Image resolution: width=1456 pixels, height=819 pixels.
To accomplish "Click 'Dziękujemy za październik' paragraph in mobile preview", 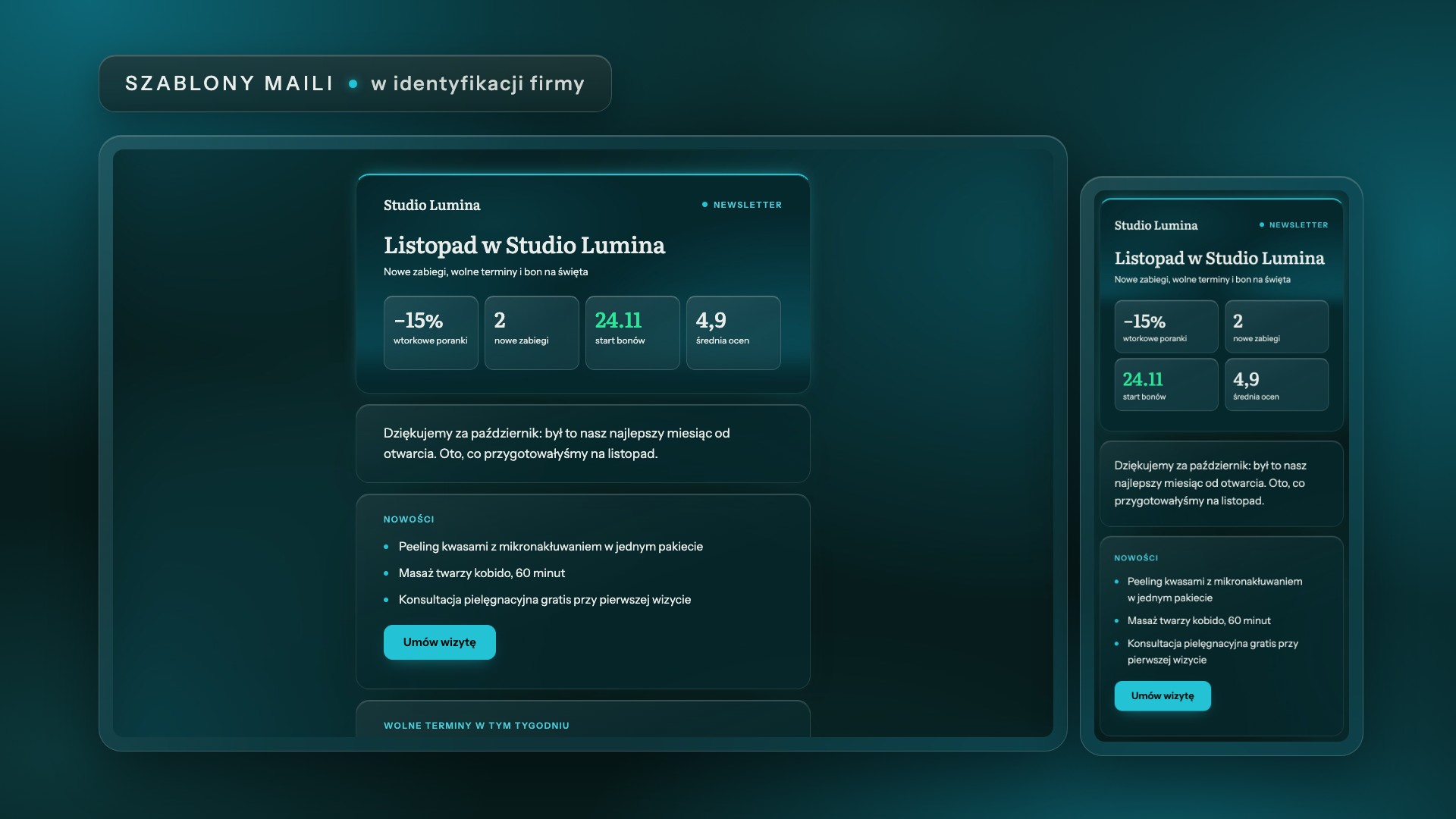I will click(1210, 483).
